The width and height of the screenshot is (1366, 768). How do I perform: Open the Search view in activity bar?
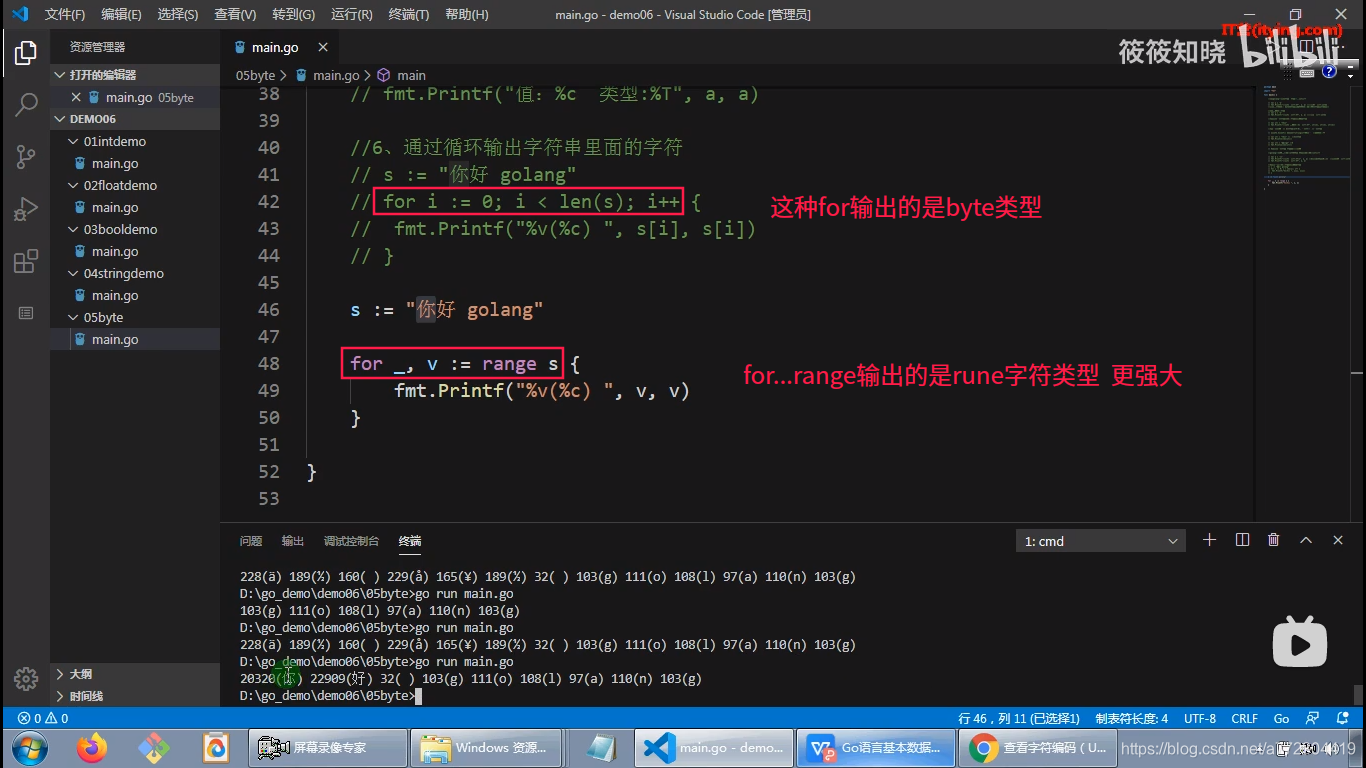coord(26,104)
